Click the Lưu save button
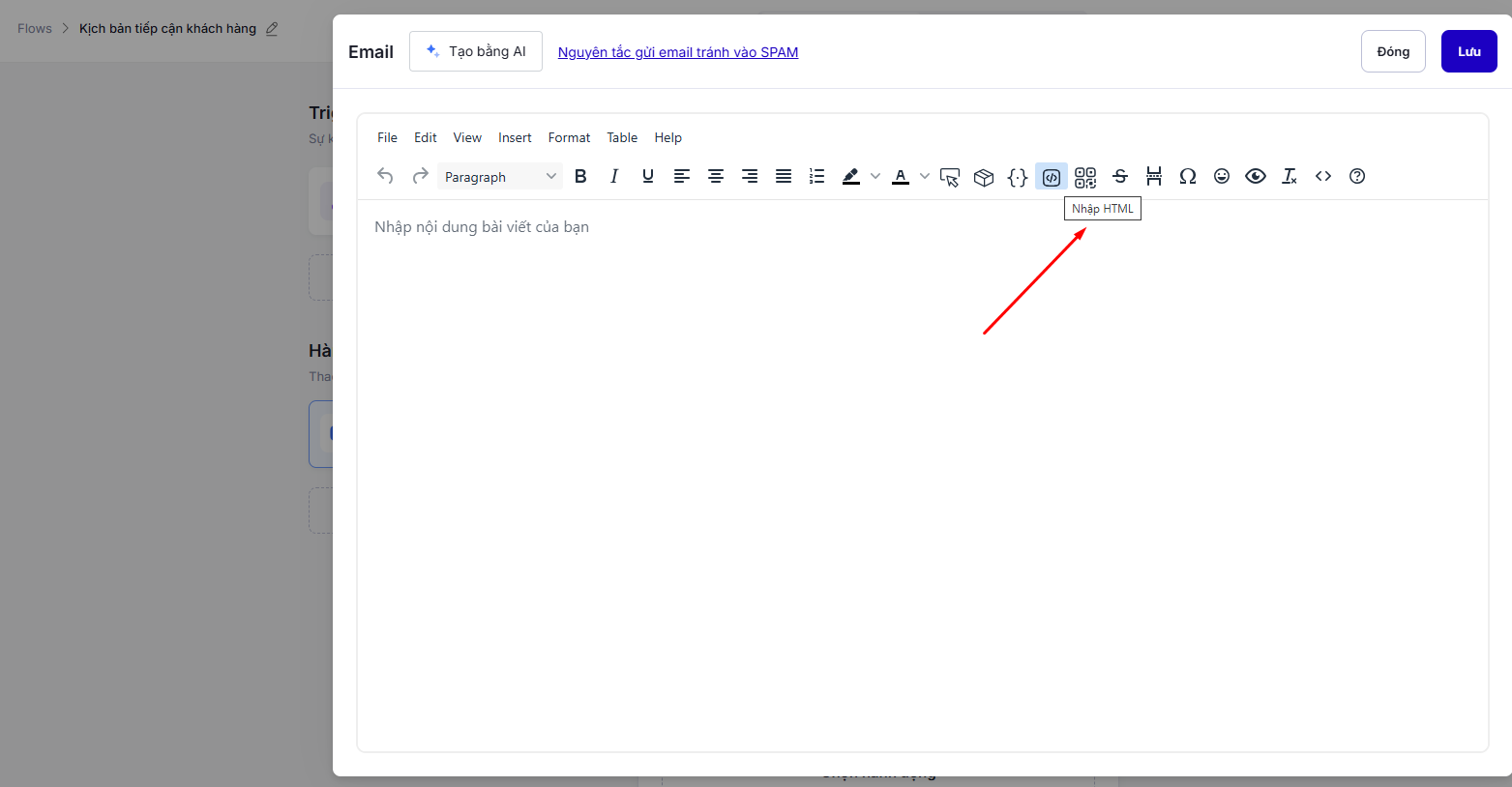The width and height of the screenshot is (1512, 787). coord(1468,51)
